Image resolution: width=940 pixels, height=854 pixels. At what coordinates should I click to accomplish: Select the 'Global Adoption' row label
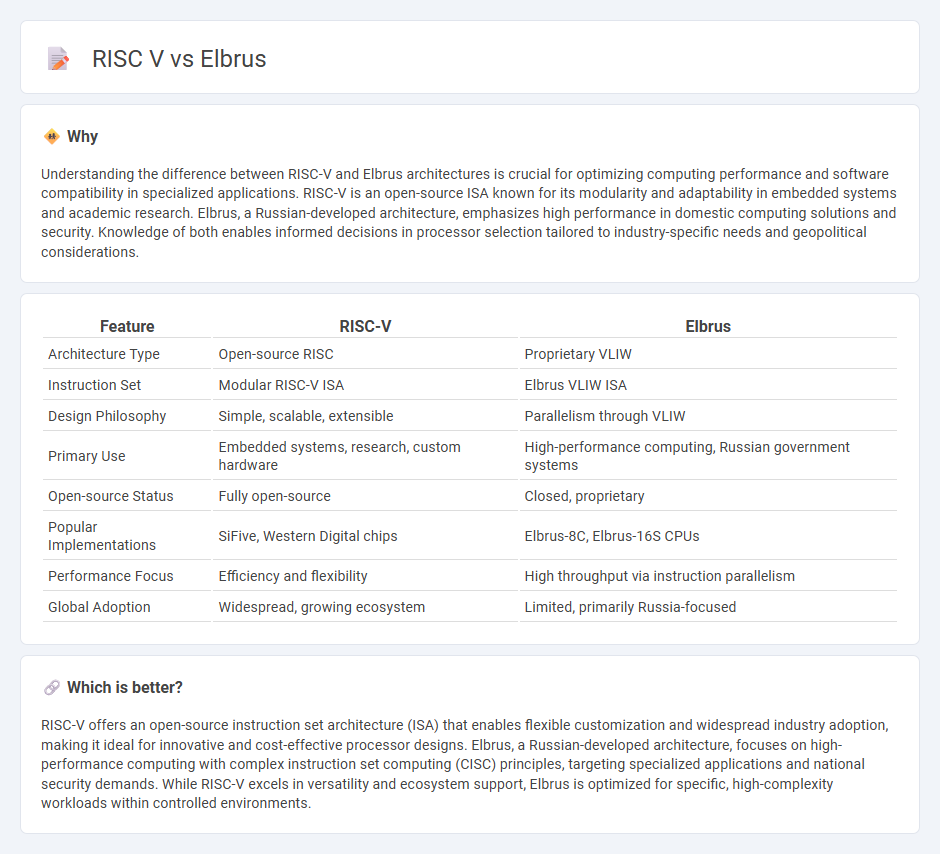pyautogui.click(x=99, y=607)
